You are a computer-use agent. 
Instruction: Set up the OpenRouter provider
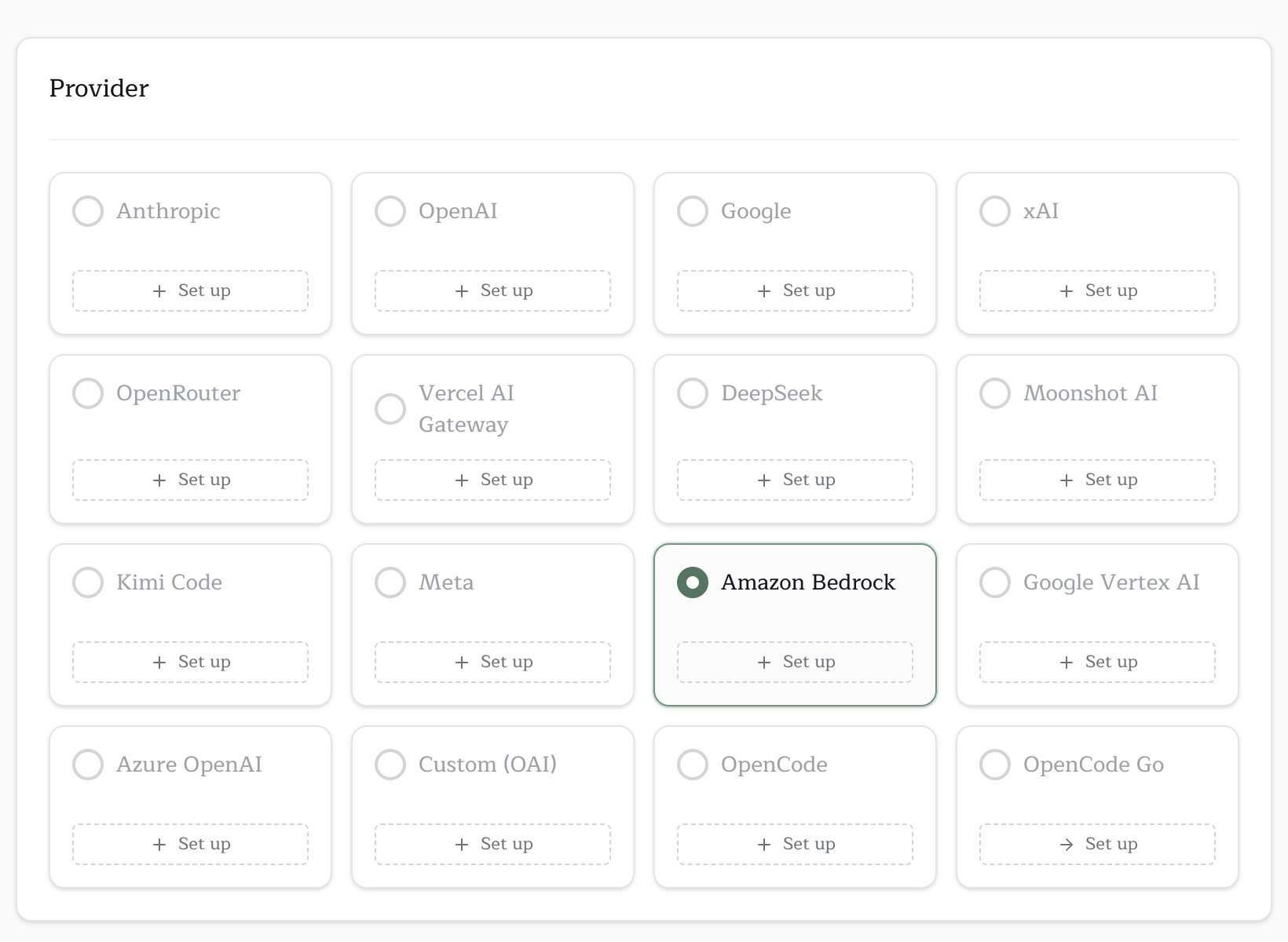pyautogui.click(x=191, y=480)
